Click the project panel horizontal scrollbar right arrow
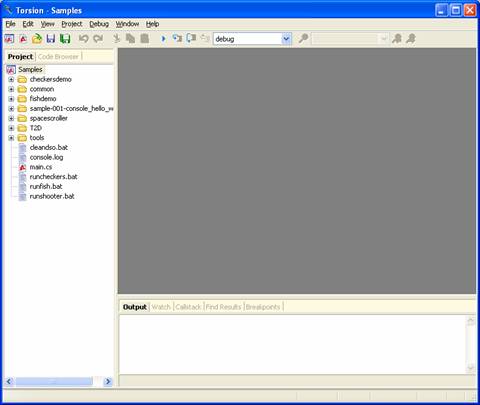This screenshot has height=405, width=480. [108, 381]
